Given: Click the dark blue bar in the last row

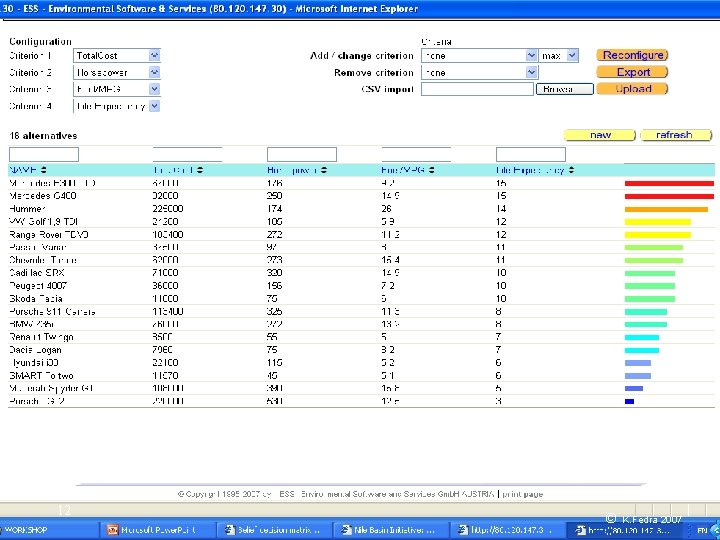Looking at the screenshot, I should (x=630, y=401).
